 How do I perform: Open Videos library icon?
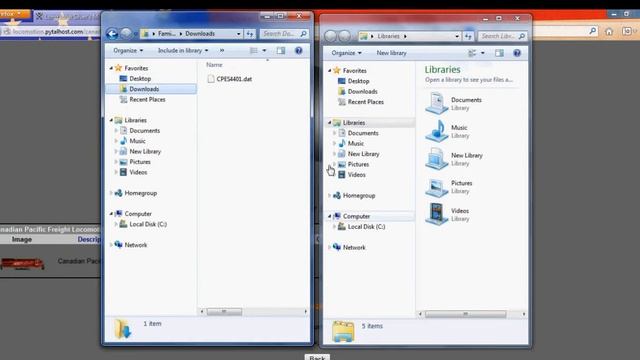point(437,214)
